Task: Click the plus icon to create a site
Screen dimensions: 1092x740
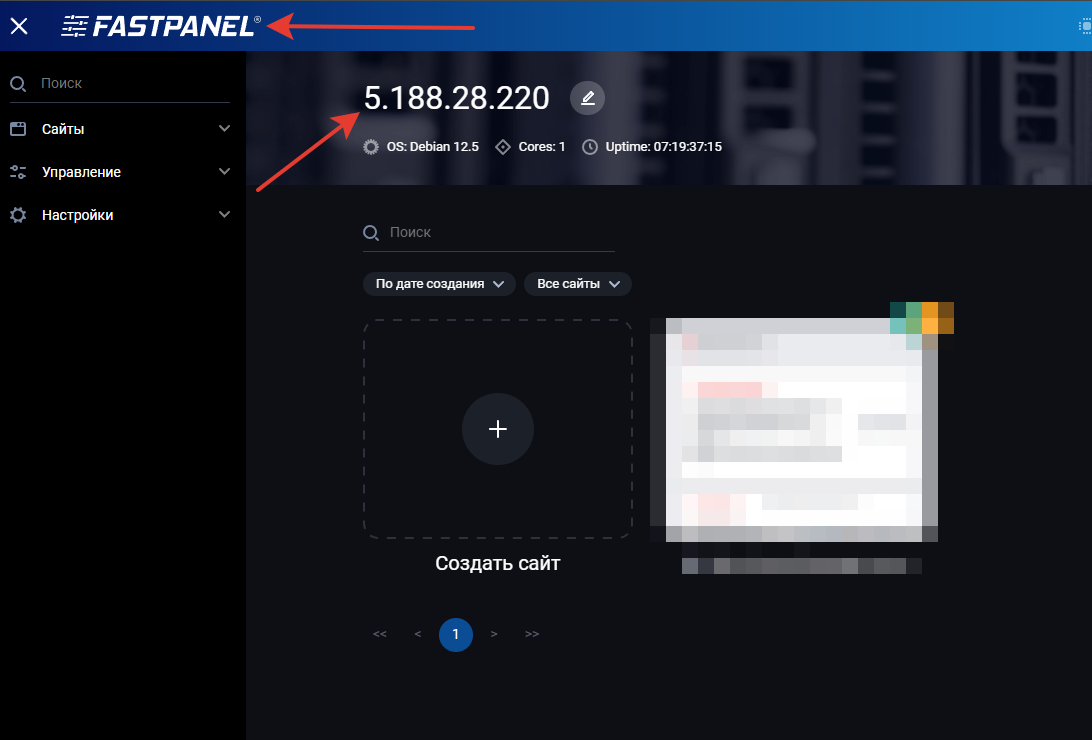Action: (498, 429)
